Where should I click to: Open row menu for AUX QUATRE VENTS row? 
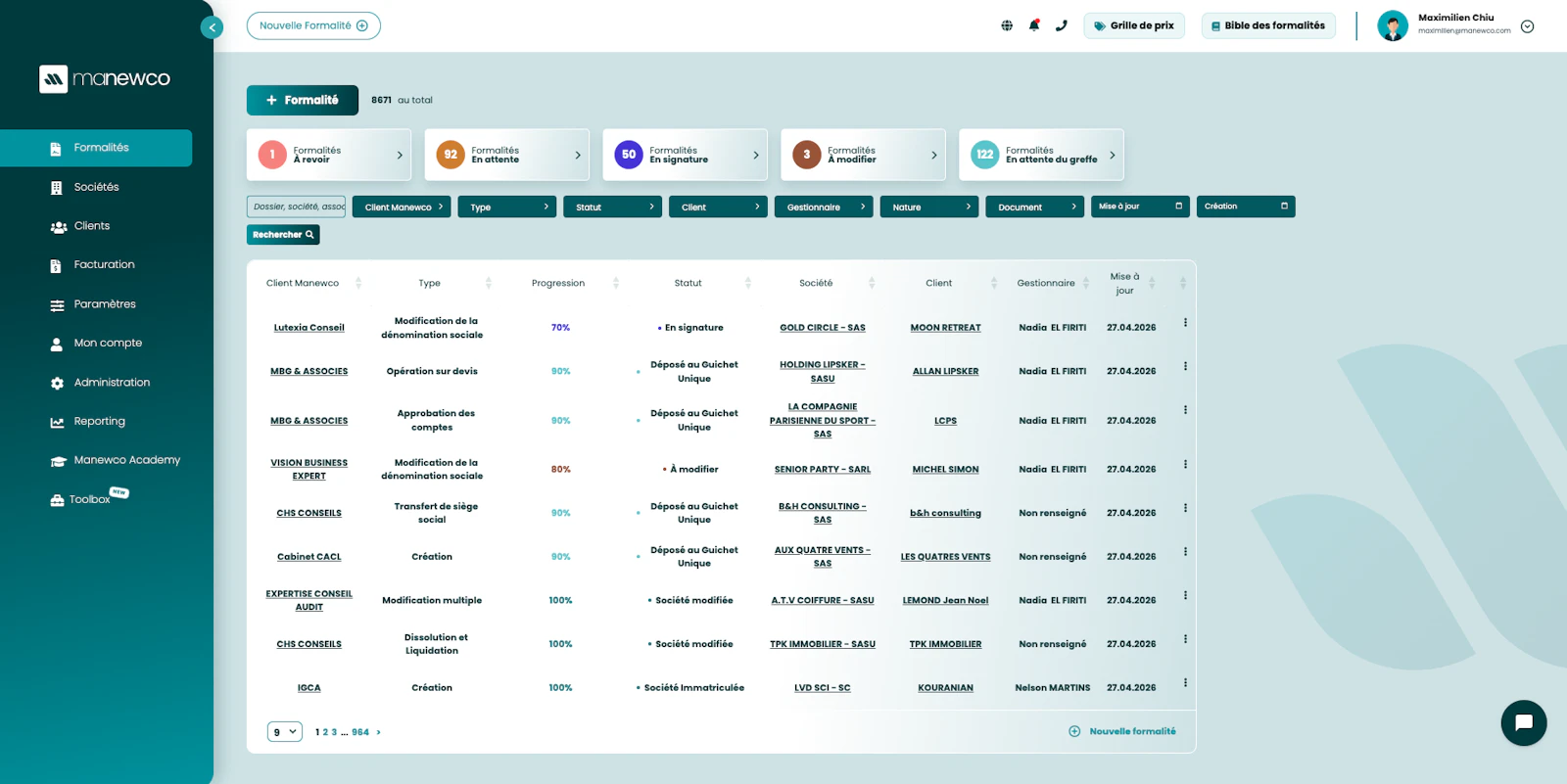(1185, 551)
